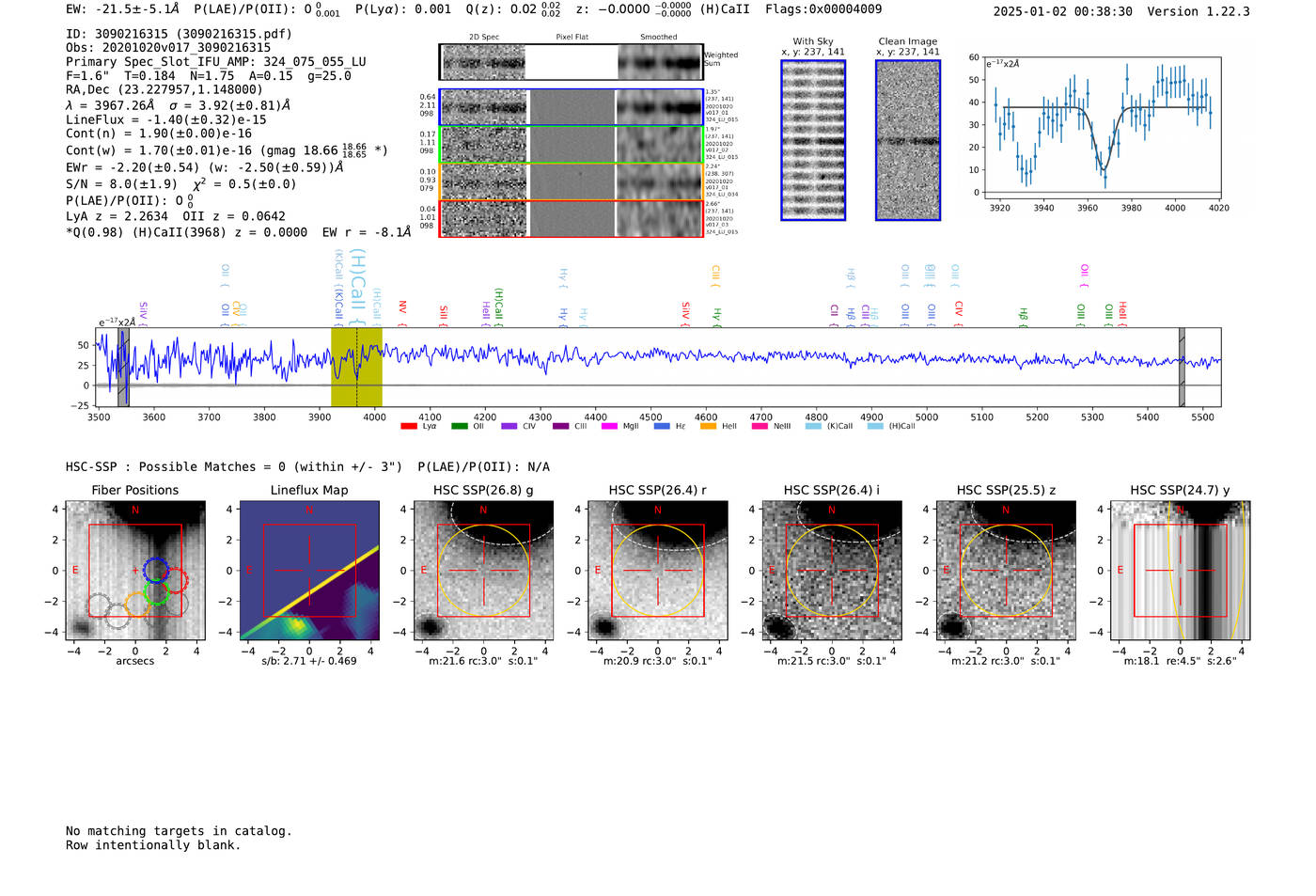Select the Obs 20201020v017_3090216315 line
This screenshot has height=896, width=1316.
click(168, 48)
